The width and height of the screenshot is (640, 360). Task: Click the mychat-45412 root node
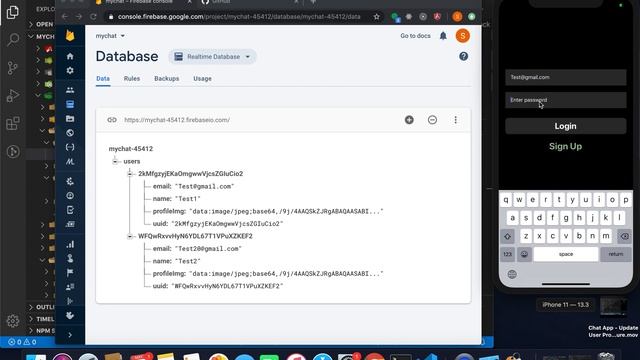(x=131, y=149)
